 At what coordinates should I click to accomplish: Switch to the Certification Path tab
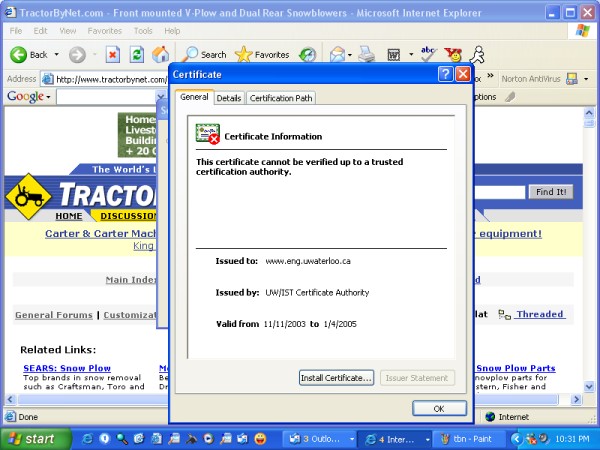click(x=281, y=98)
